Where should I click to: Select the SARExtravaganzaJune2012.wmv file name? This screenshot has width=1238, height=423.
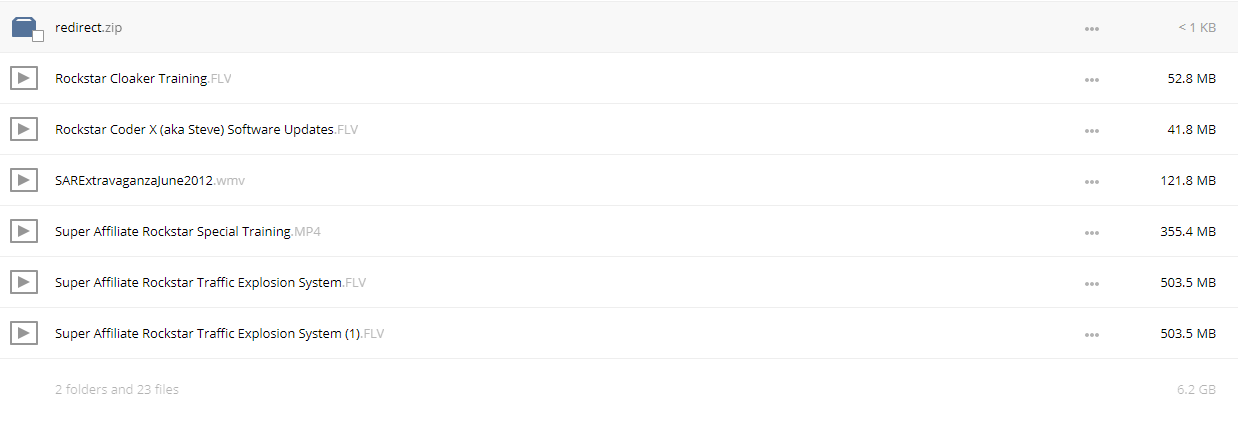(150, 180)
